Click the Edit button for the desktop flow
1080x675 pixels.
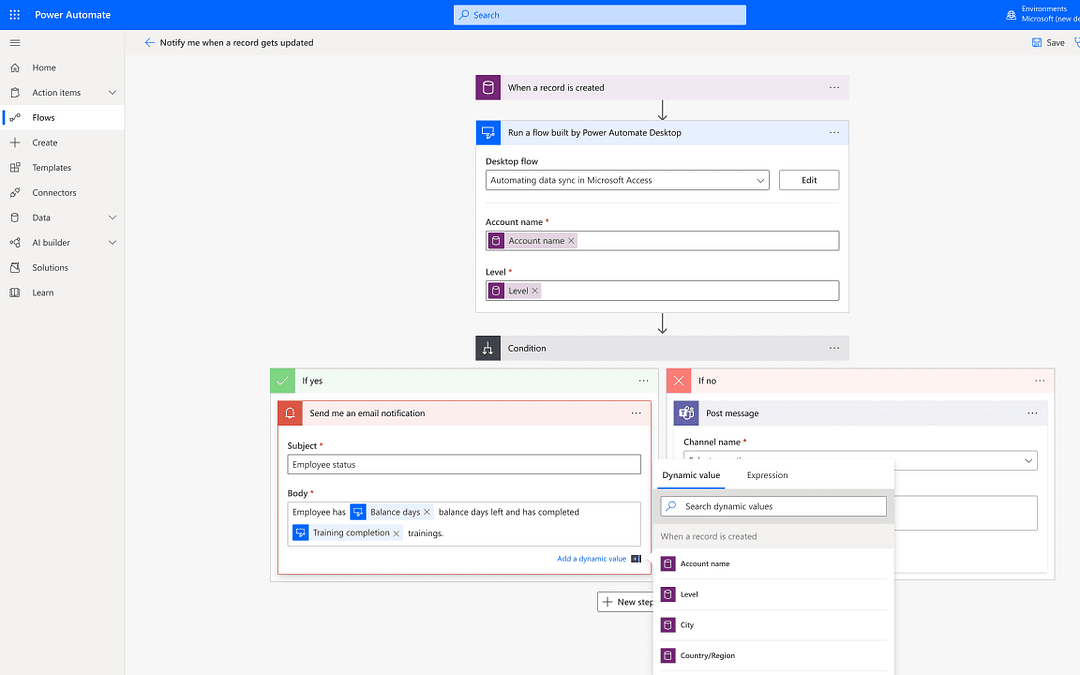809,180
